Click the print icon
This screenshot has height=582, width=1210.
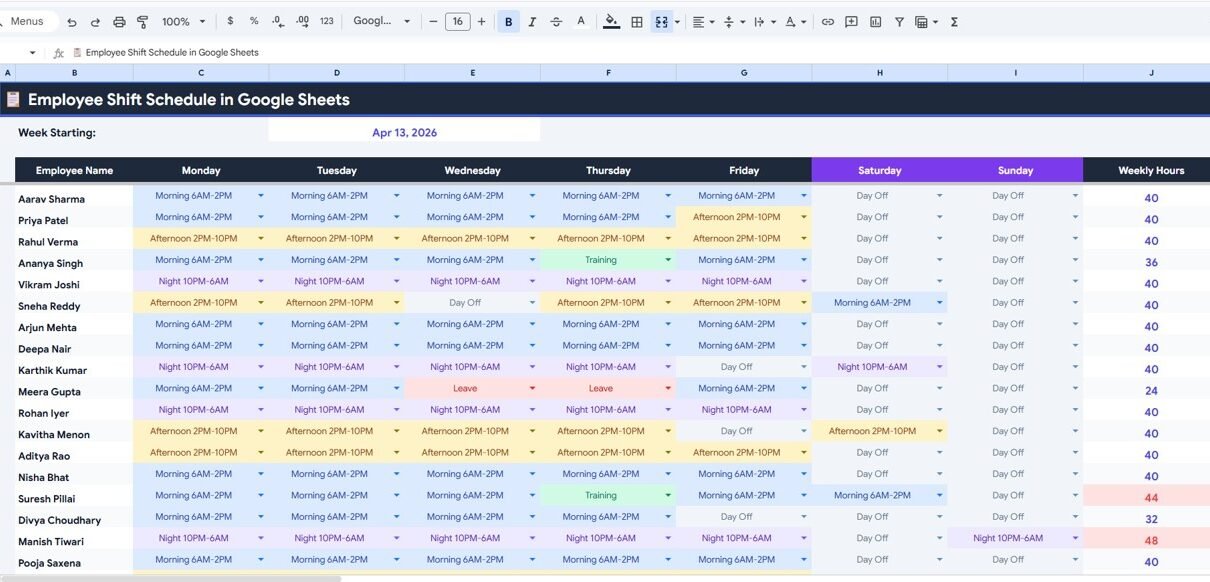pos(119,22)
